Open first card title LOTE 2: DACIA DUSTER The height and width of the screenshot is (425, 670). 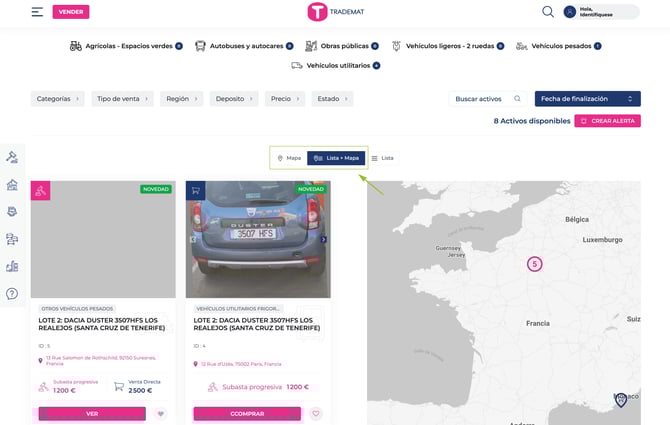tap(102, 324)
